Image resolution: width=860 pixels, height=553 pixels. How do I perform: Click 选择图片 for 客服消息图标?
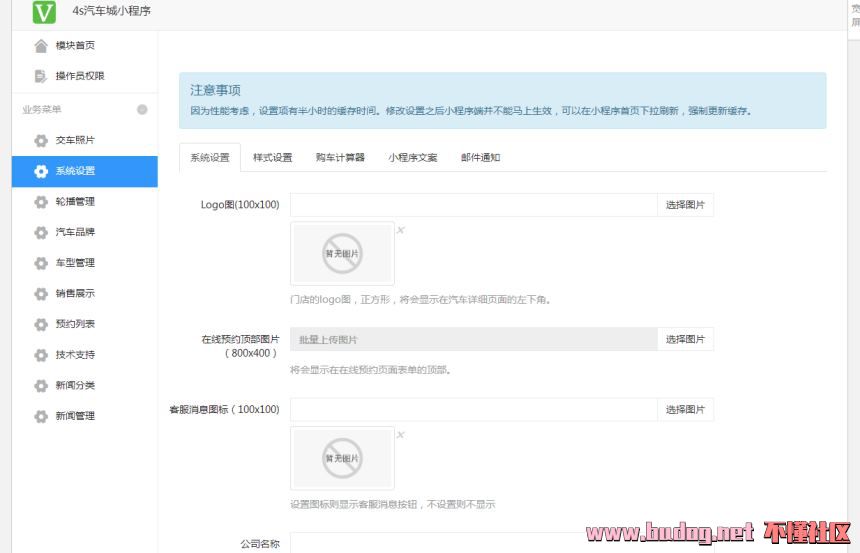click(685, 410)
